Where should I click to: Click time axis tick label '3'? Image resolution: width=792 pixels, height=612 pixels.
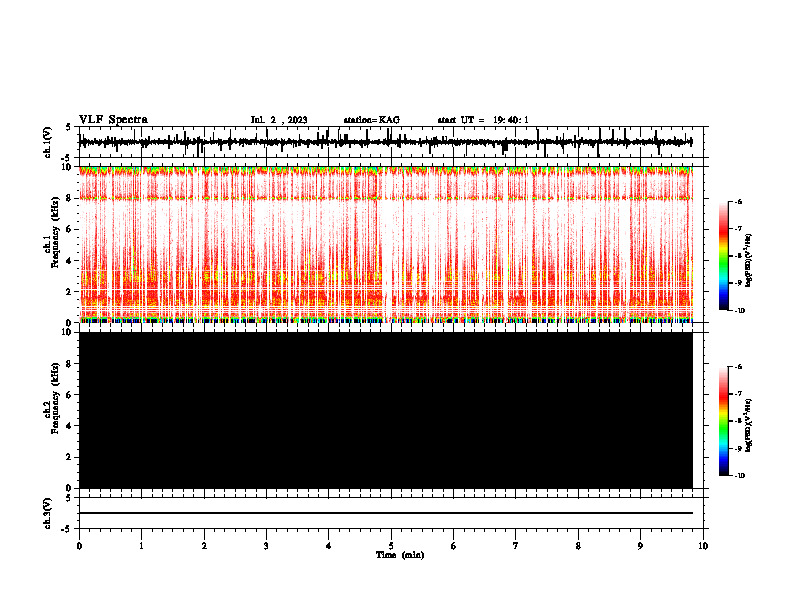[266, 546]
